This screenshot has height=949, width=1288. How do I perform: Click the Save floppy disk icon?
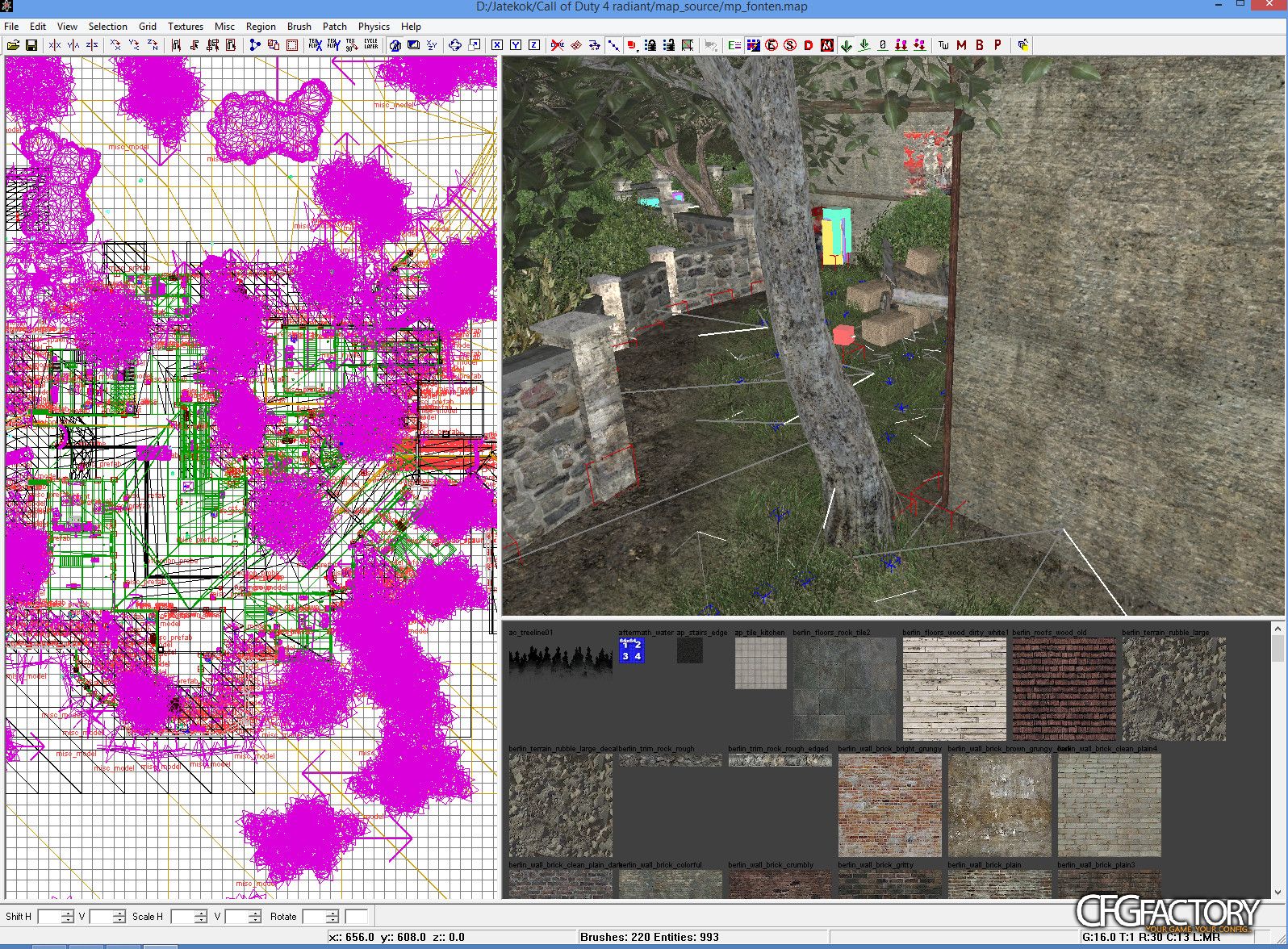31,45
